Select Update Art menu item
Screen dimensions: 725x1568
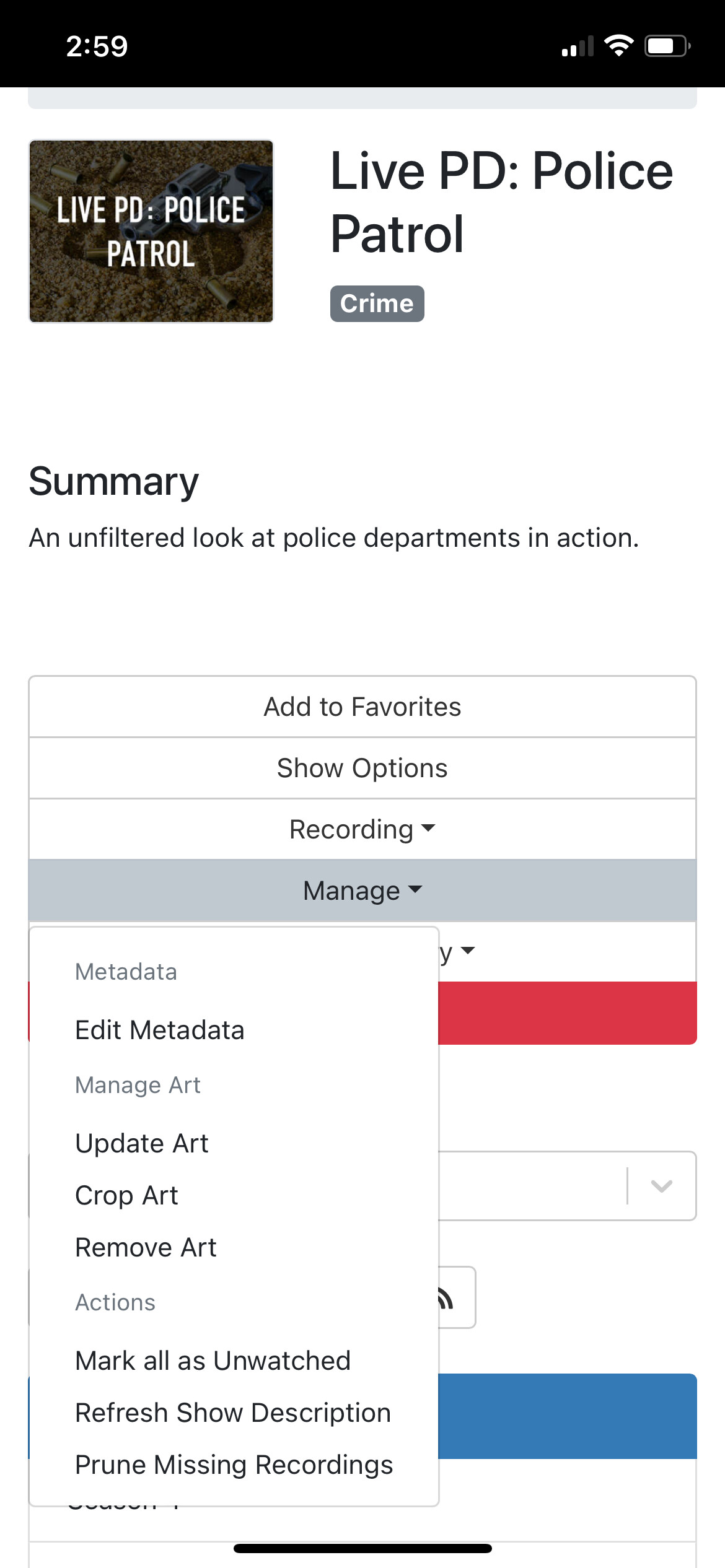point(142,1143)
